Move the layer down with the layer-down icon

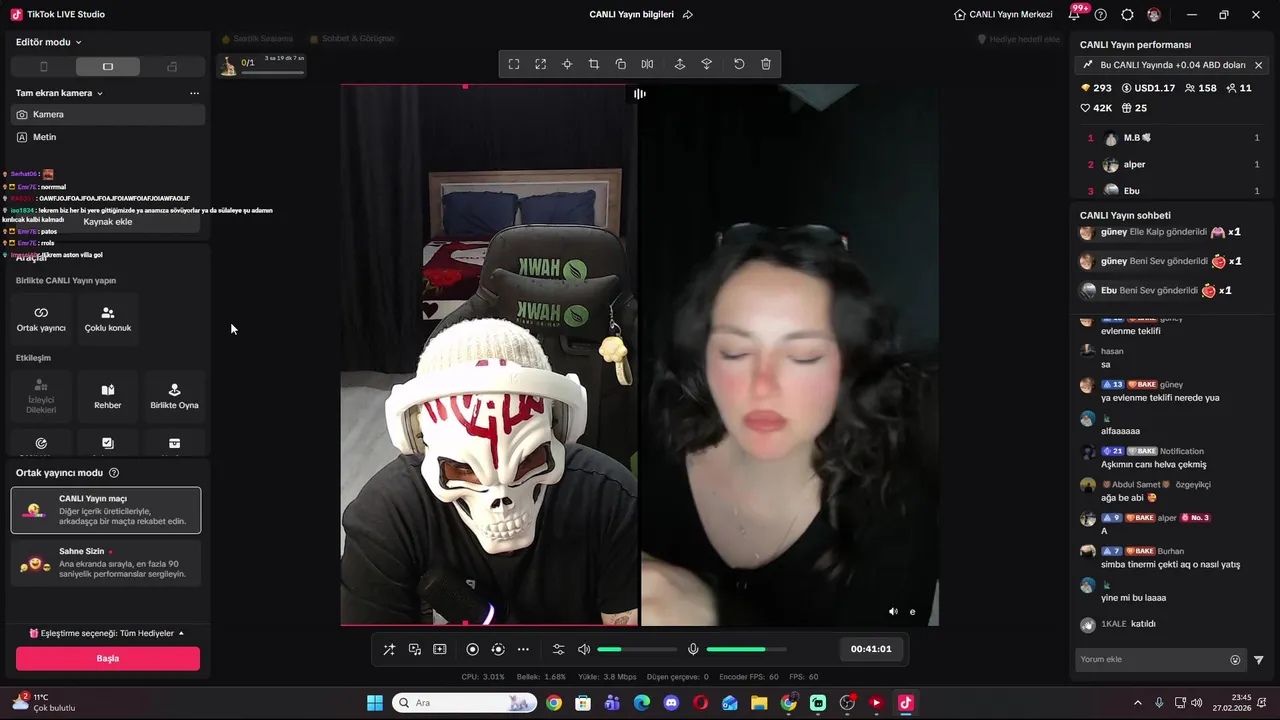pyautogui.click(x=707, y=64)
